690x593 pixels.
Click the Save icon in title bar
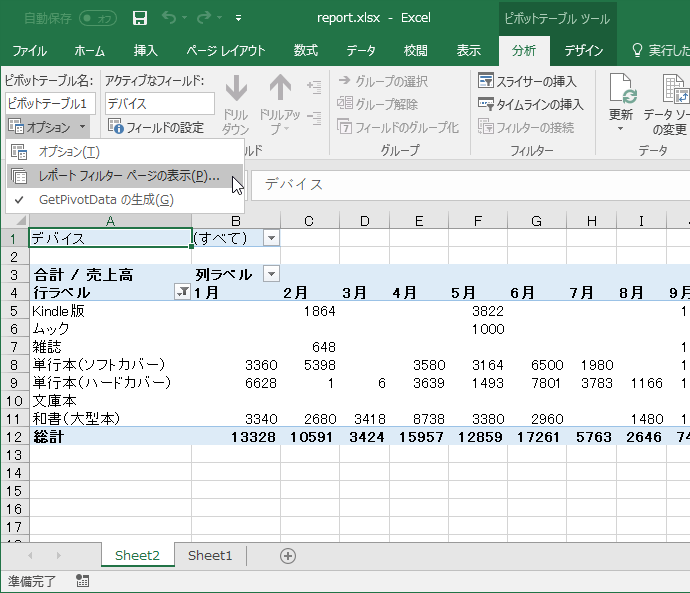(139, 18)
